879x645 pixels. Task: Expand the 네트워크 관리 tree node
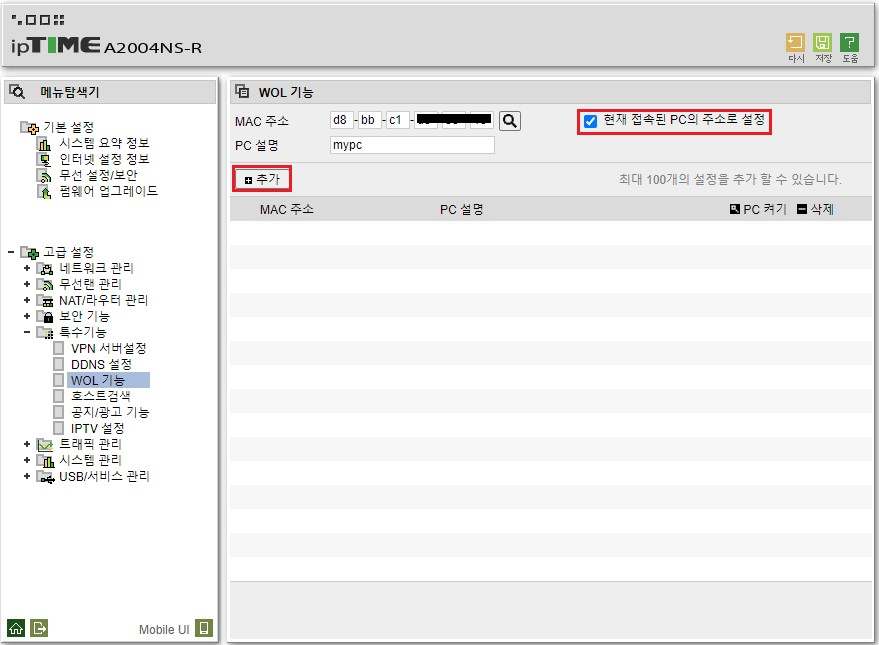coord(28,268)
